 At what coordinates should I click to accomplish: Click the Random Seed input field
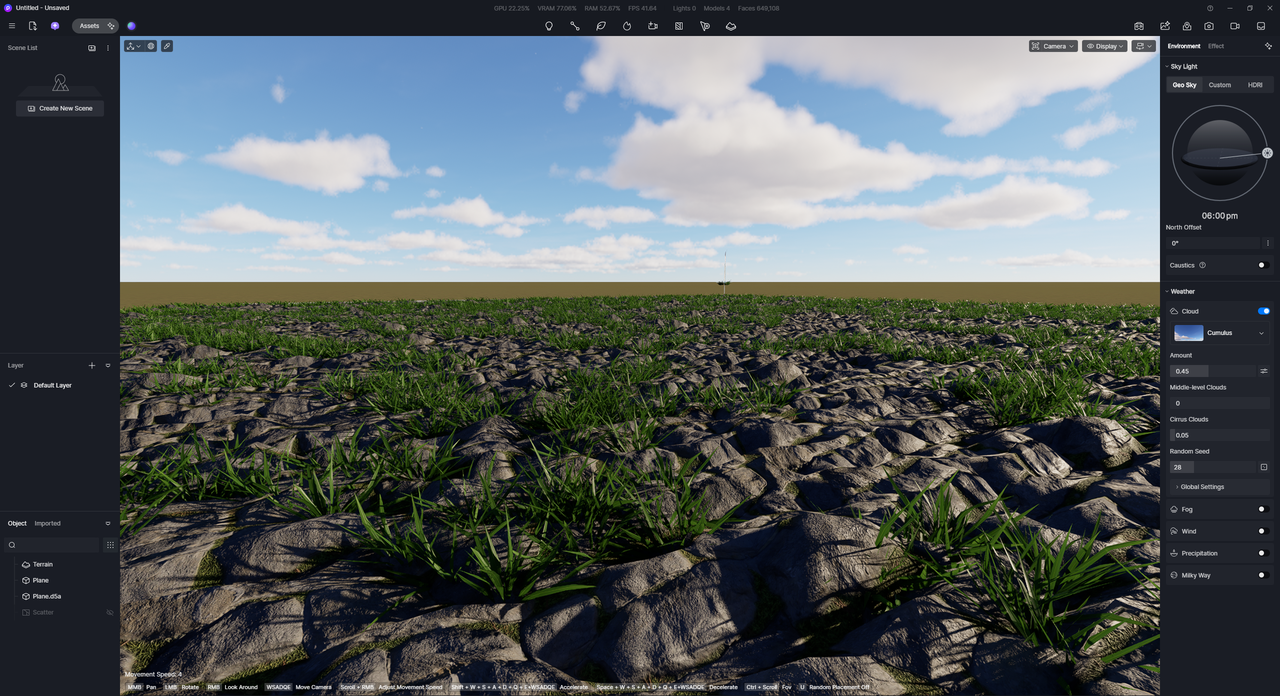[1212, 467]
